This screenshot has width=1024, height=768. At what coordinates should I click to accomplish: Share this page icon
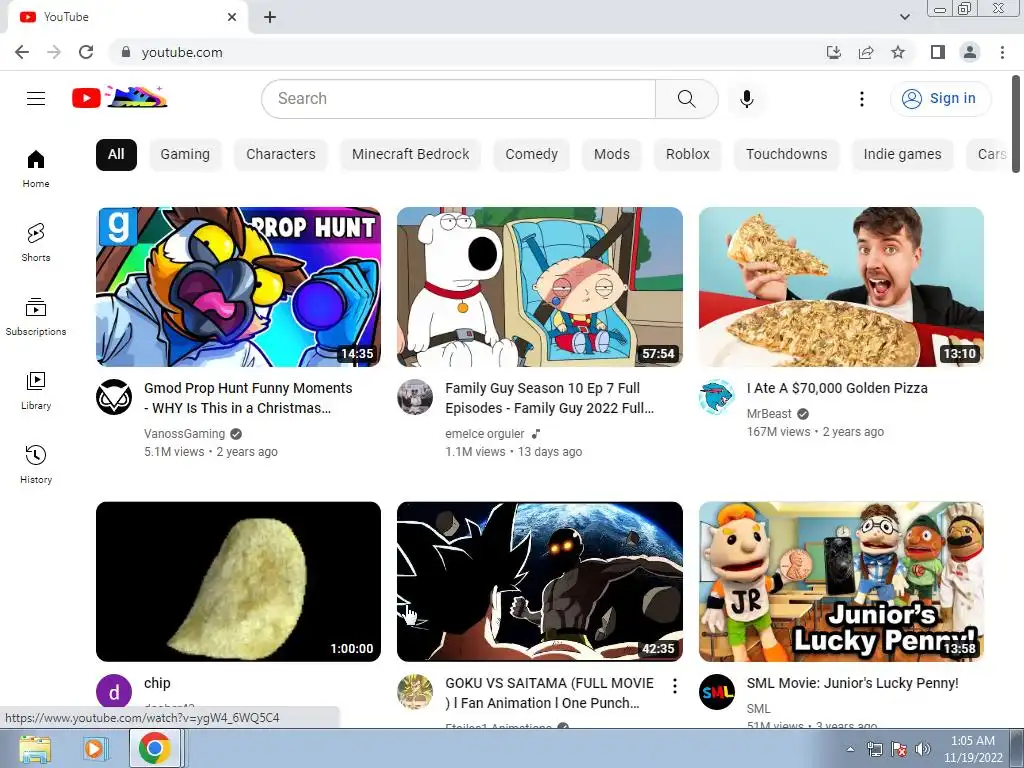point(866,52)
